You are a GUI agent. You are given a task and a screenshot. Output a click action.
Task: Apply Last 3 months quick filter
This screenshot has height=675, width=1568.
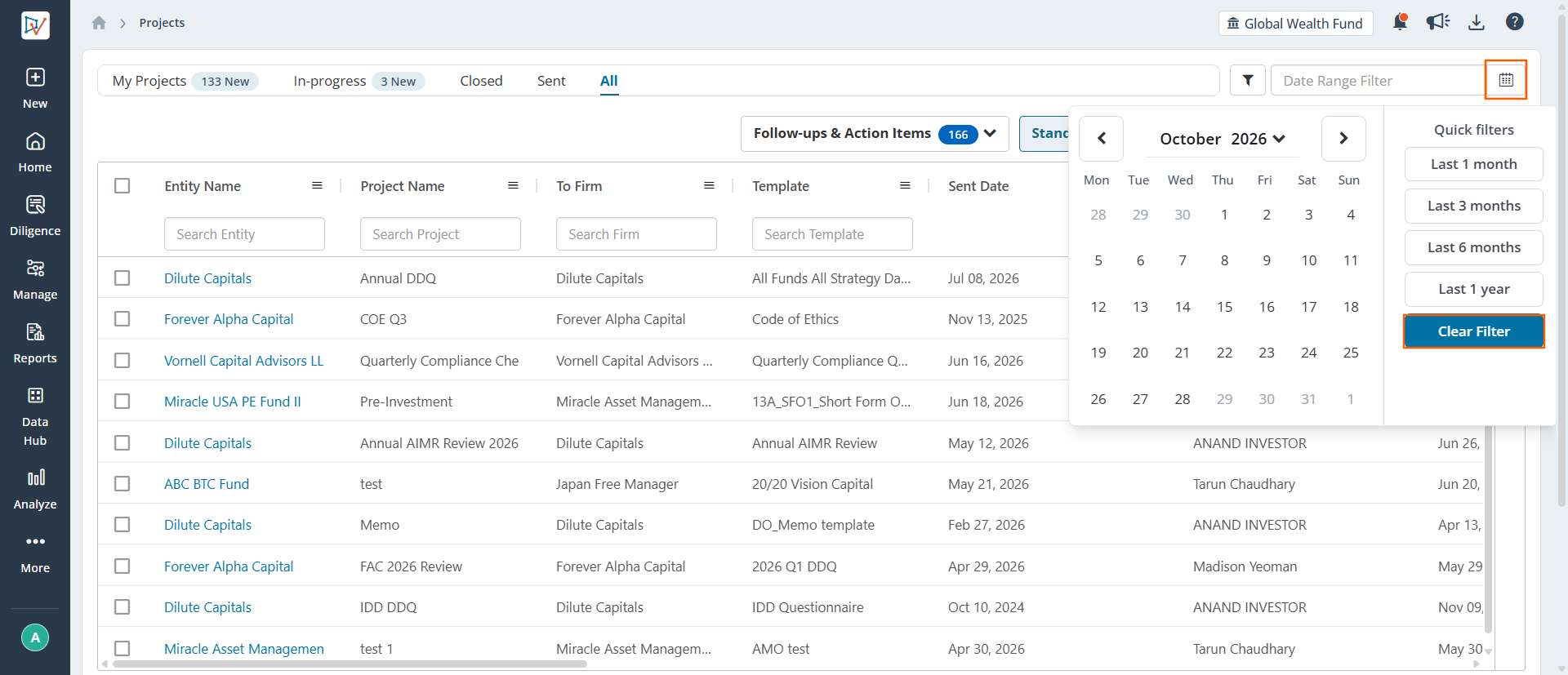(x=1473, y=206)
